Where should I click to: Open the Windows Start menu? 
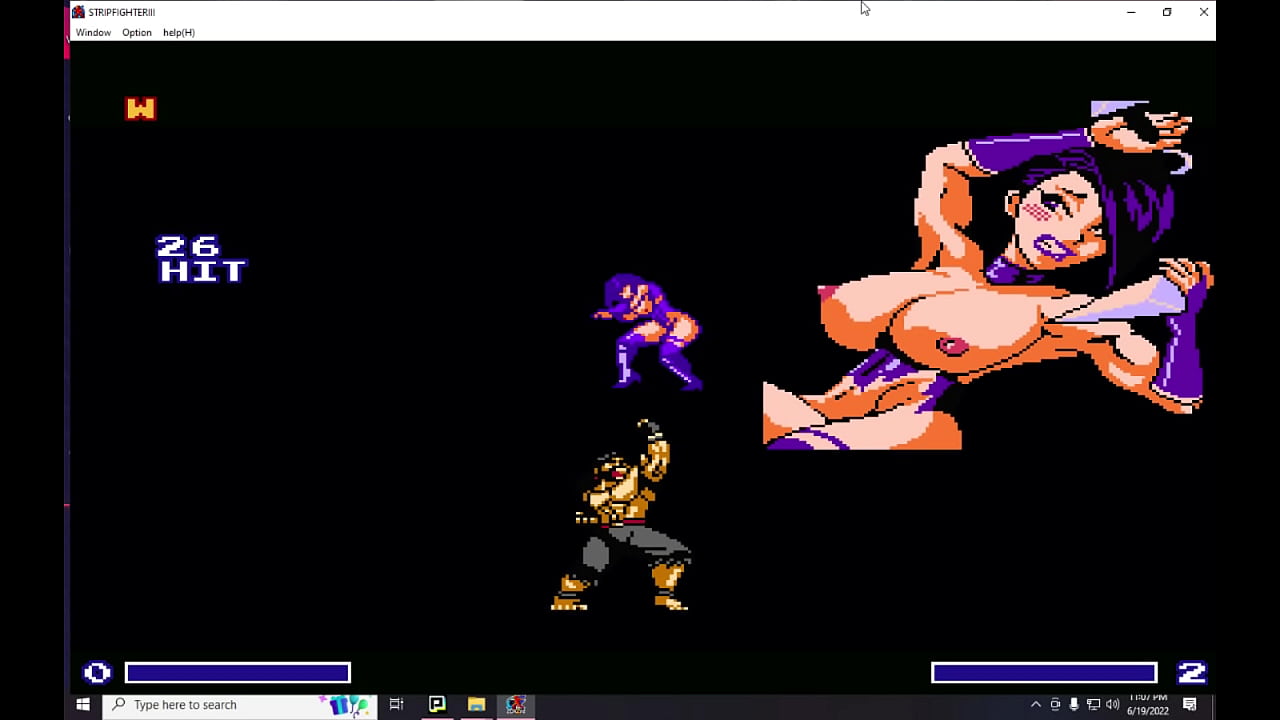(83, 705)
